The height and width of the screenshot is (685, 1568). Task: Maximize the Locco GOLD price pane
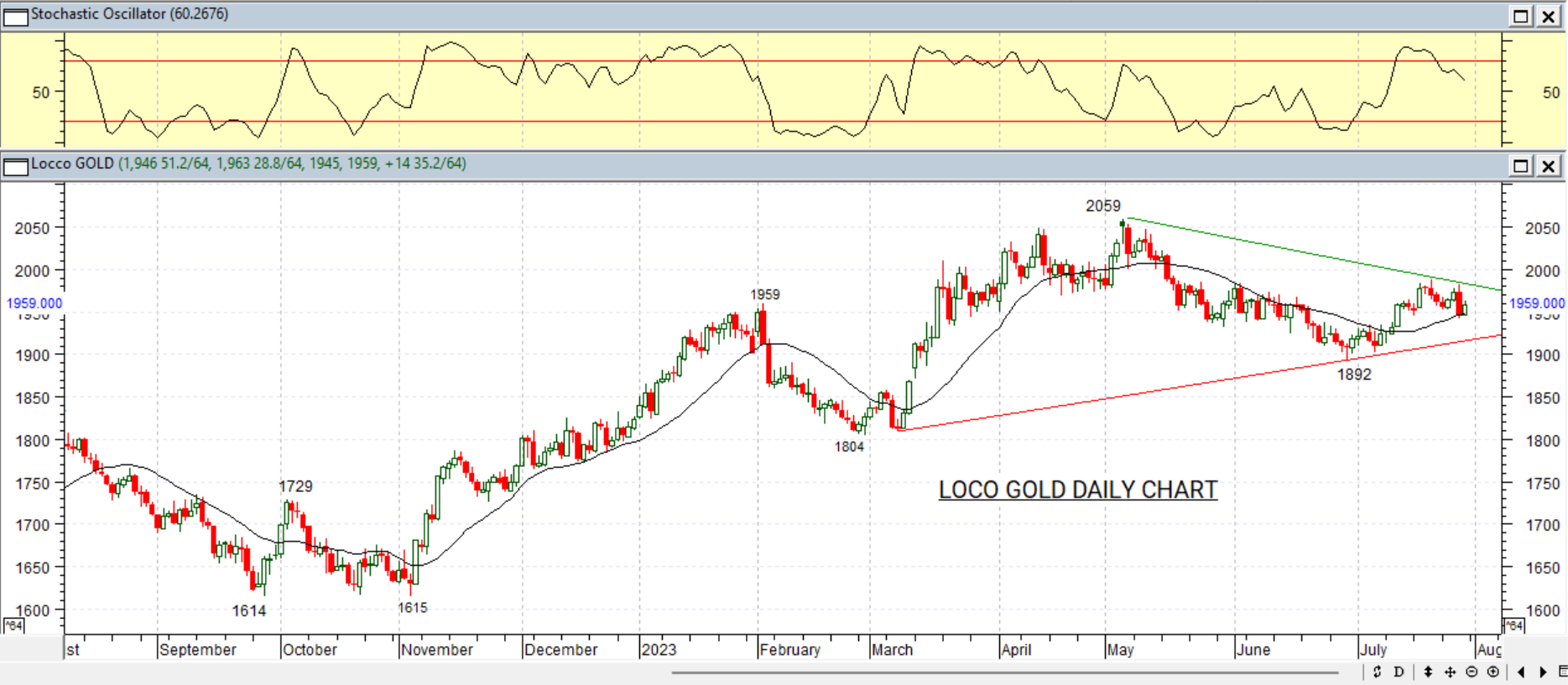click(1521, 165)
